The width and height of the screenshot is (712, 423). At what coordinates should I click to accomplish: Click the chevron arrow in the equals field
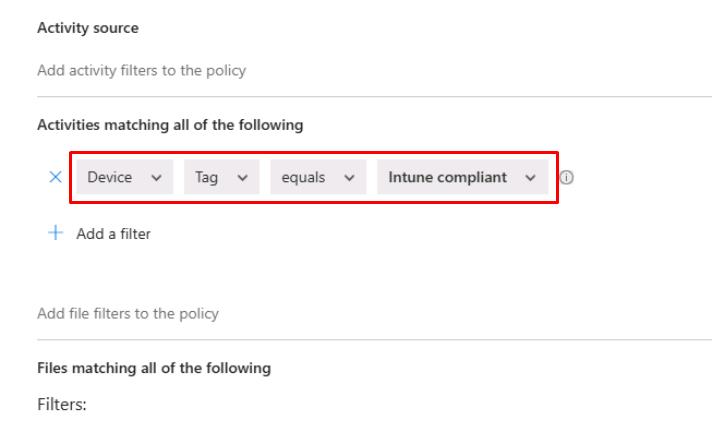[x=349, y=178]
